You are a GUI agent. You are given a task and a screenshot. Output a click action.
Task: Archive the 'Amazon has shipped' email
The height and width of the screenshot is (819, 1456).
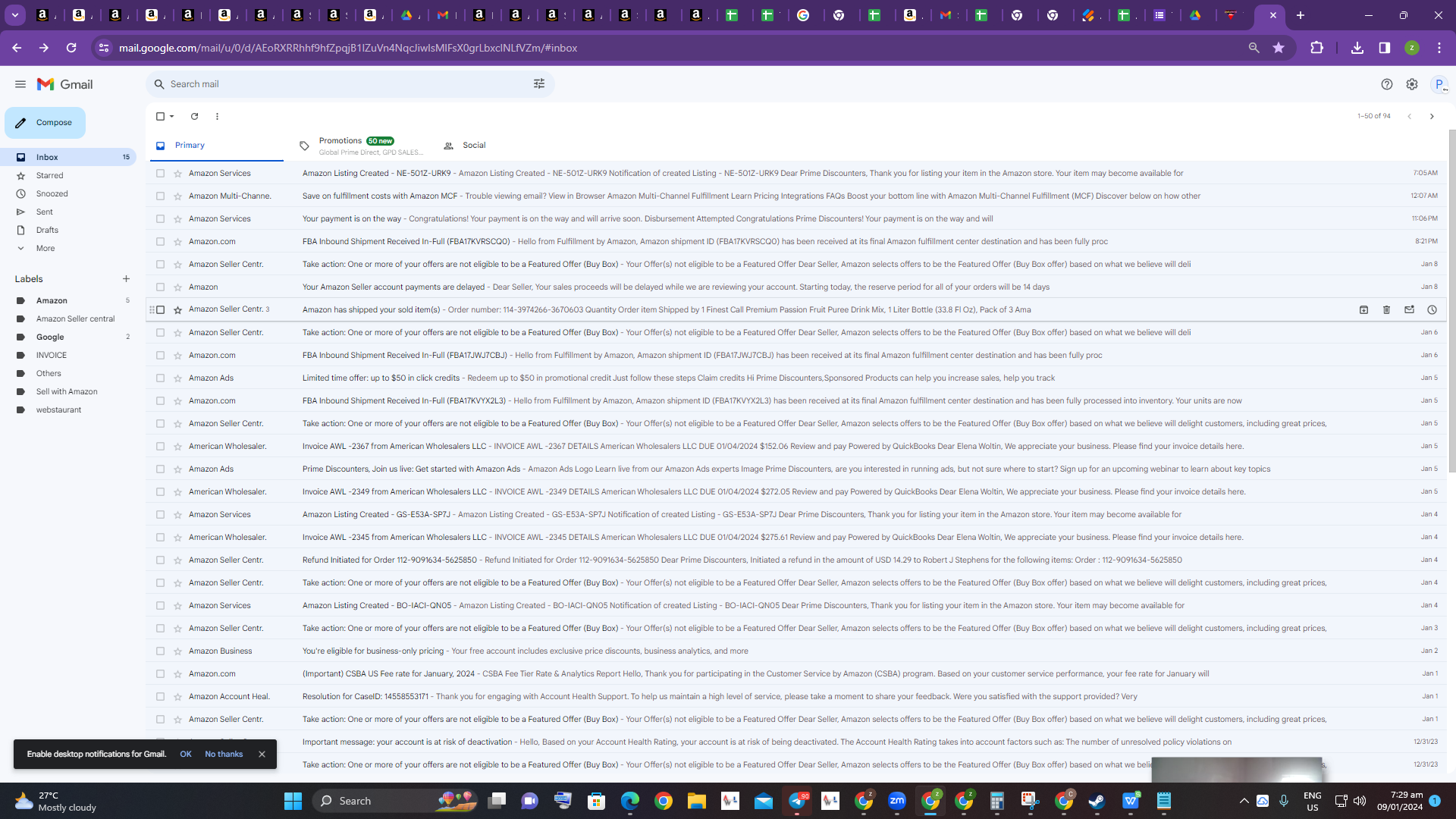click(1363, 310)
